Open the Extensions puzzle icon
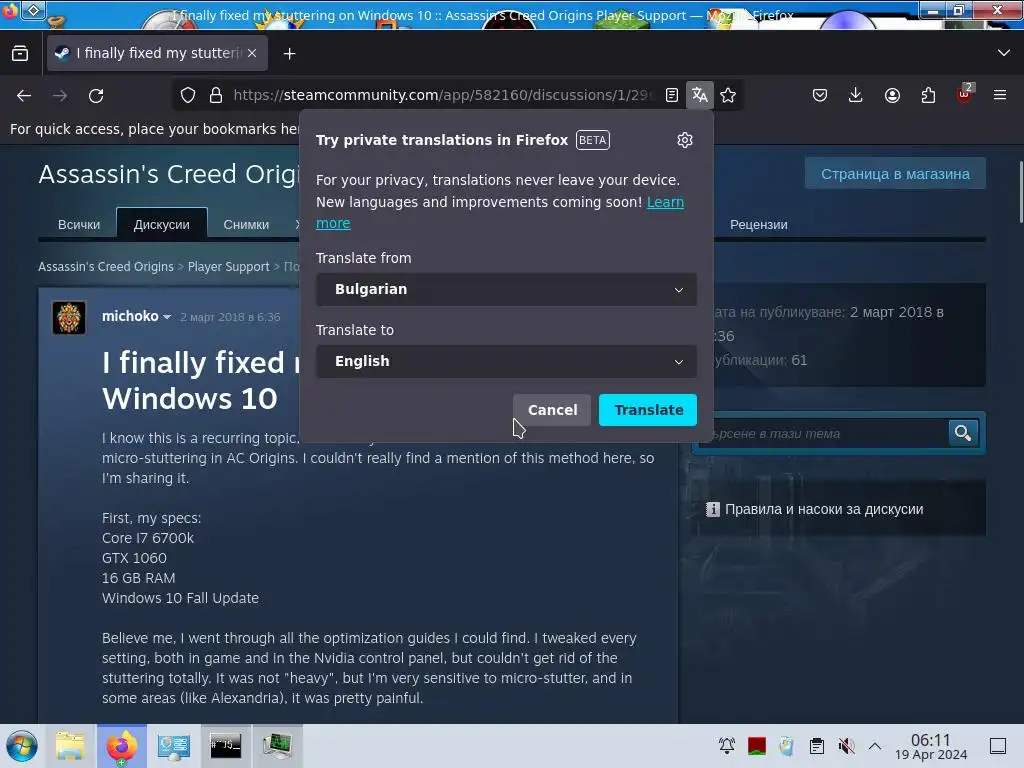This screenshot has height=768, width=1024. (x=928, y=95)
